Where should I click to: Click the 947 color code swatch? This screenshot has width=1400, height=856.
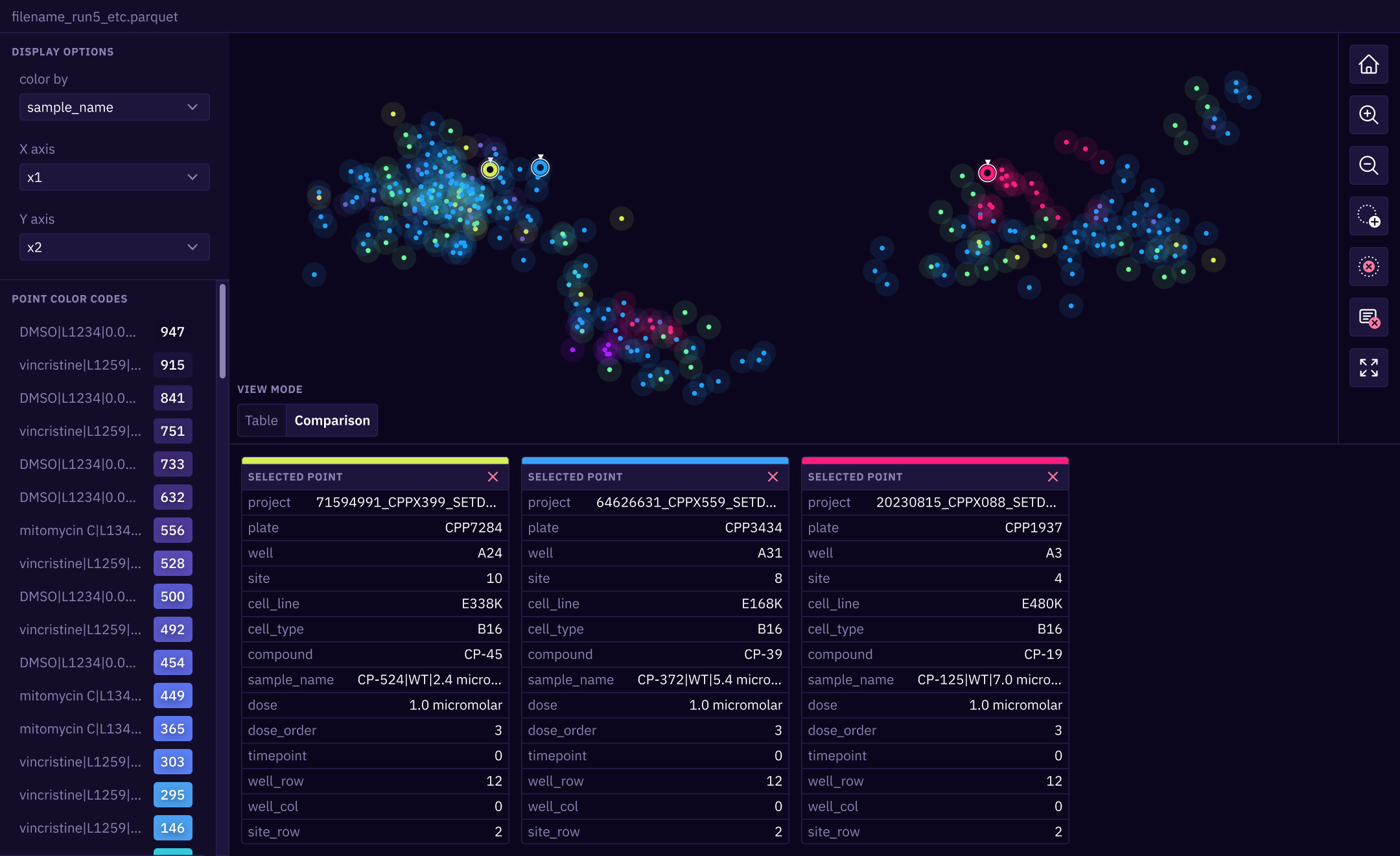click(x=172, y=332)
